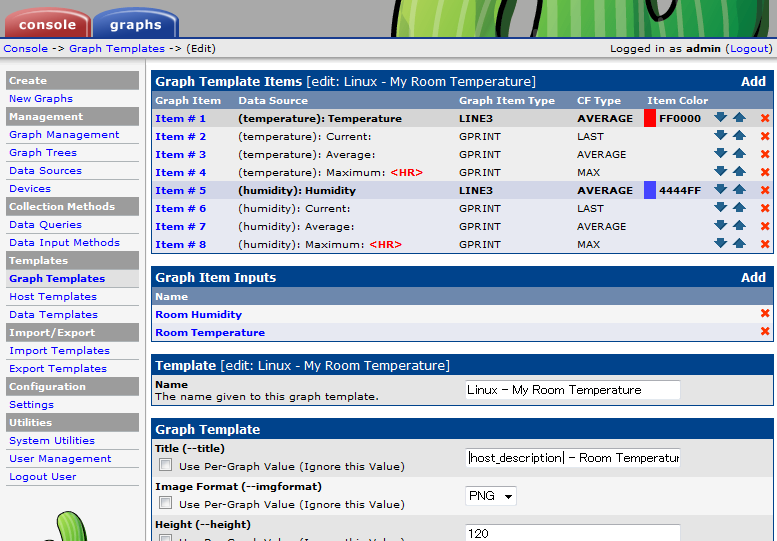Click red FF0000 color swatch
Viewport: 777px width, 541px height.
pos(650,118)
